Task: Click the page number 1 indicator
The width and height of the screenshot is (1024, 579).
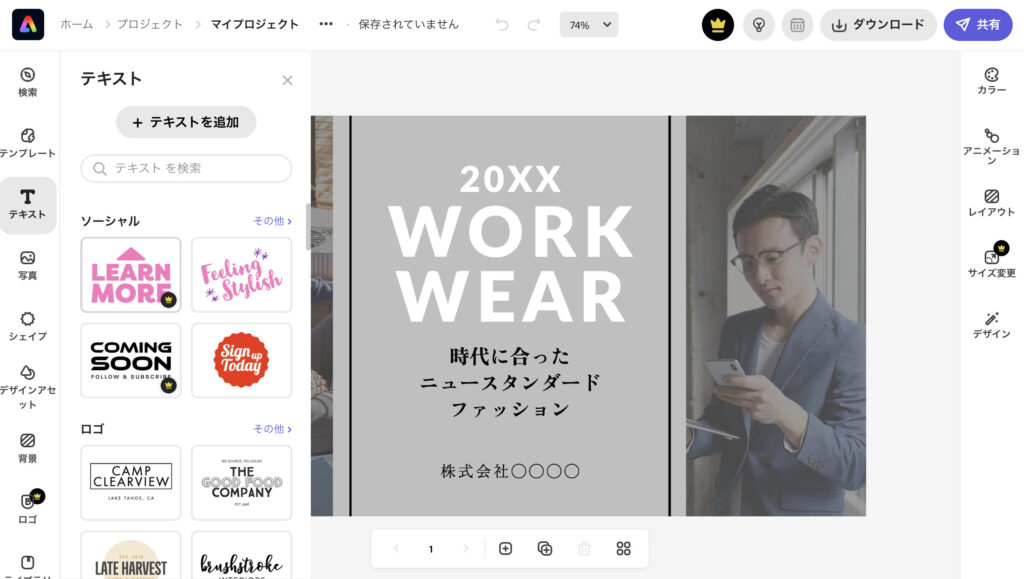Action: pos(431,549)
